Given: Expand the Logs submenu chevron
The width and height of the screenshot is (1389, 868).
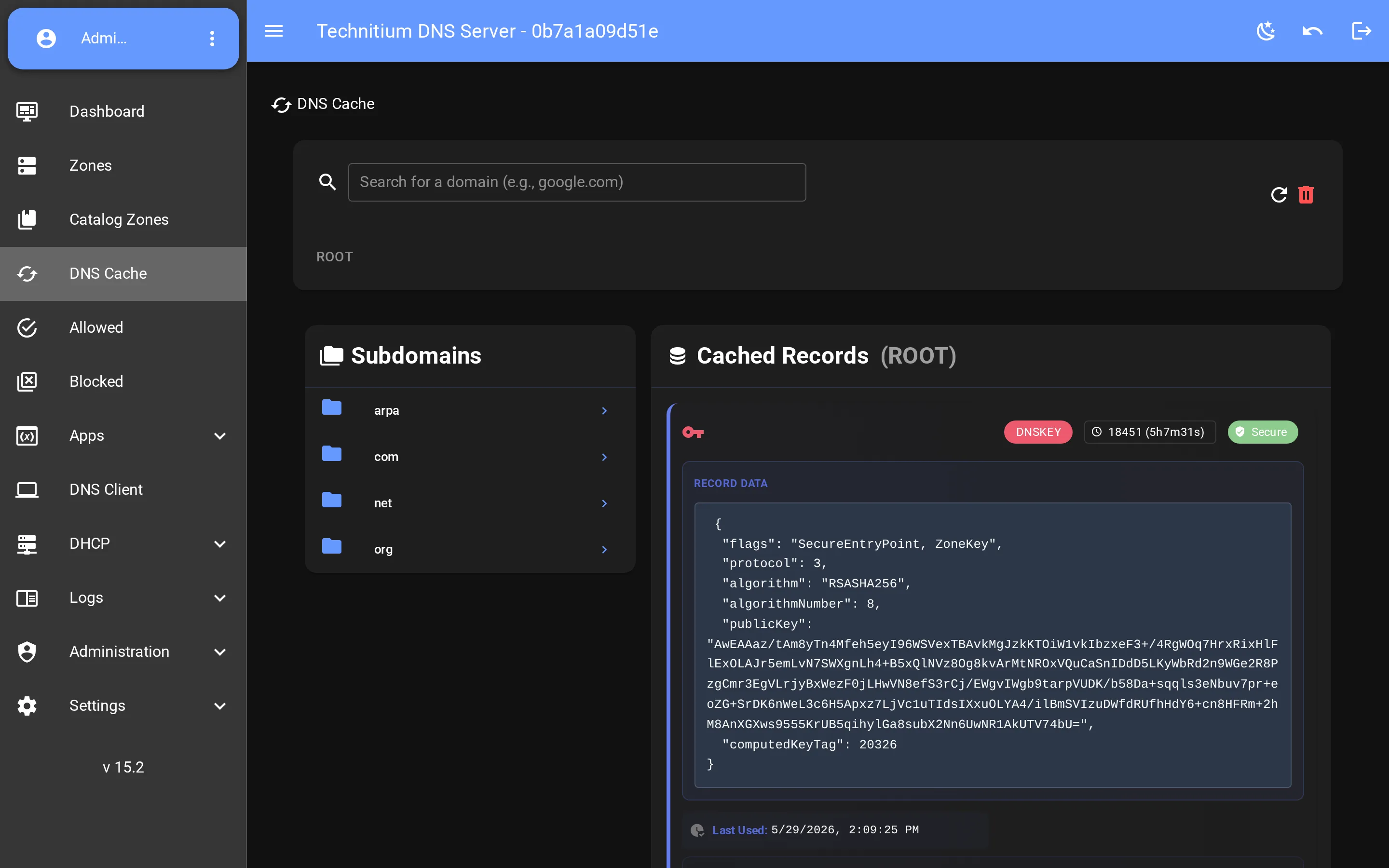Looking at the screenshot, I should [220, 597].
